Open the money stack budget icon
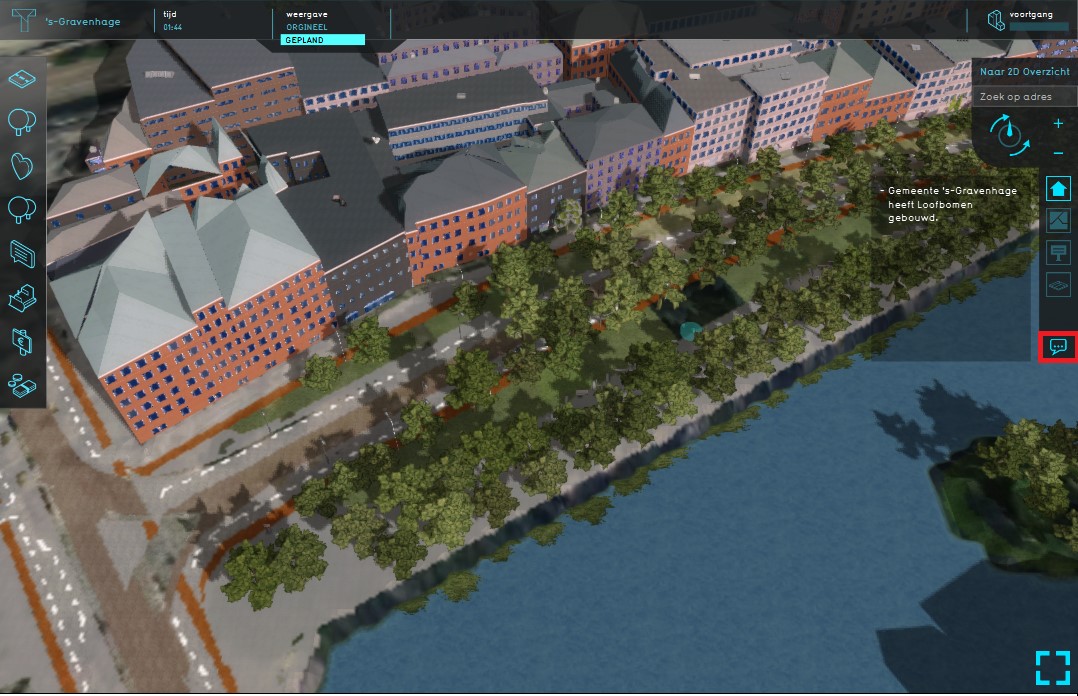The height and width of the screenshot is (696, 1078). (22, 384)
